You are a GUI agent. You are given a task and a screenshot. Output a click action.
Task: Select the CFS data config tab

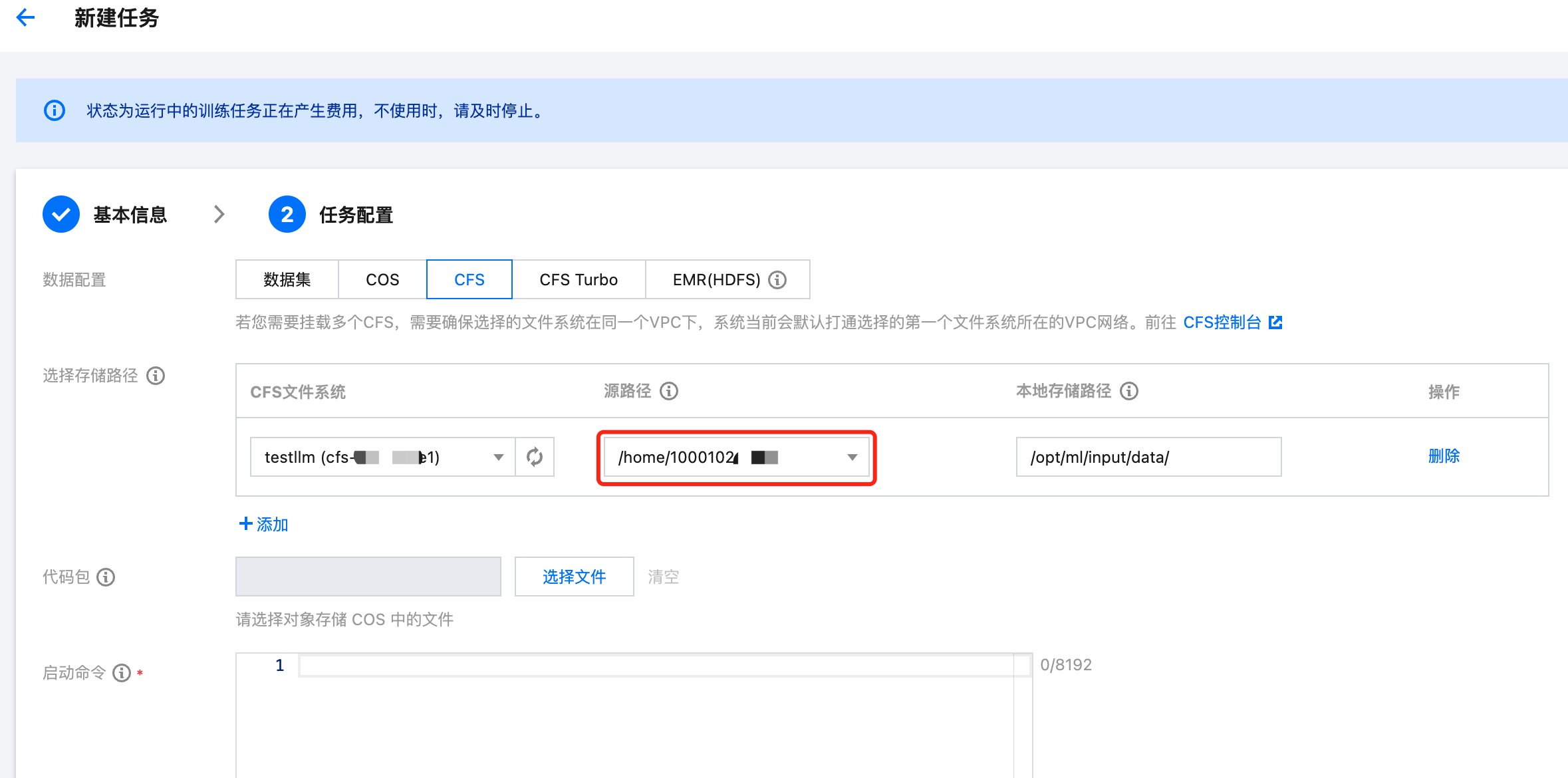pos(469,280)
